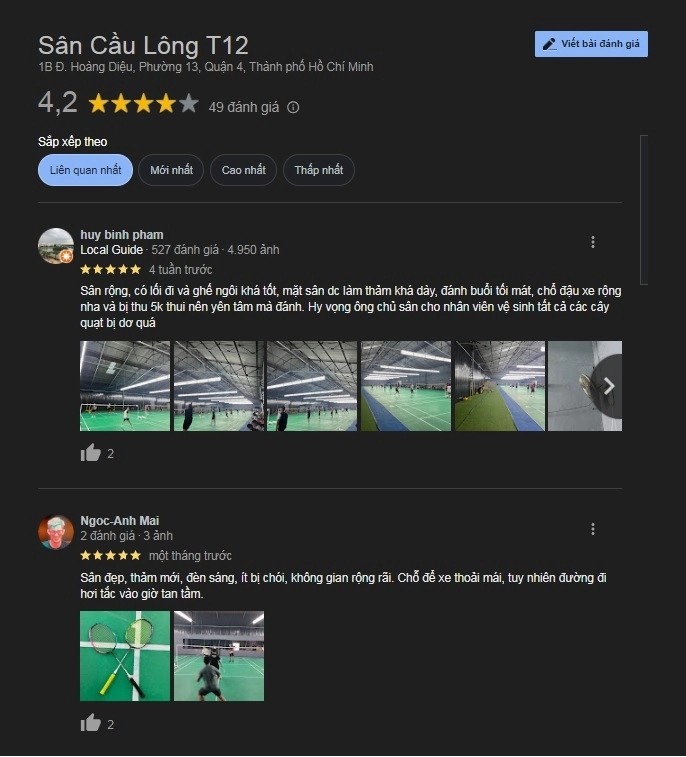
Task: Select the Liên quan nhất sort option
Action: tap(85, 170)
